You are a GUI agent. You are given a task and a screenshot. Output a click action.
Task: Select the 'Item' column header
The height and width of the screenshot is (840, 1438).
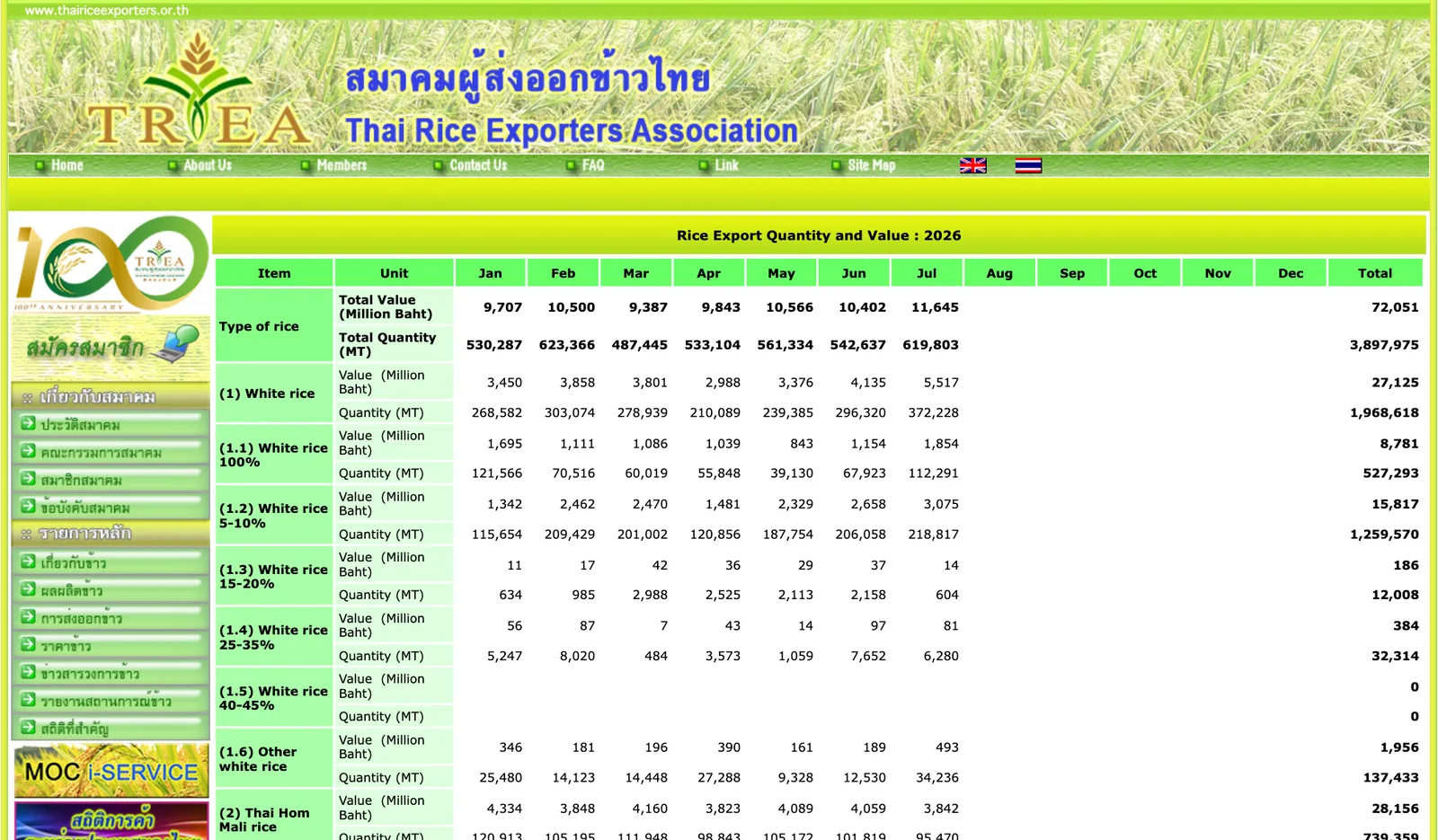[x=274, y=273]
